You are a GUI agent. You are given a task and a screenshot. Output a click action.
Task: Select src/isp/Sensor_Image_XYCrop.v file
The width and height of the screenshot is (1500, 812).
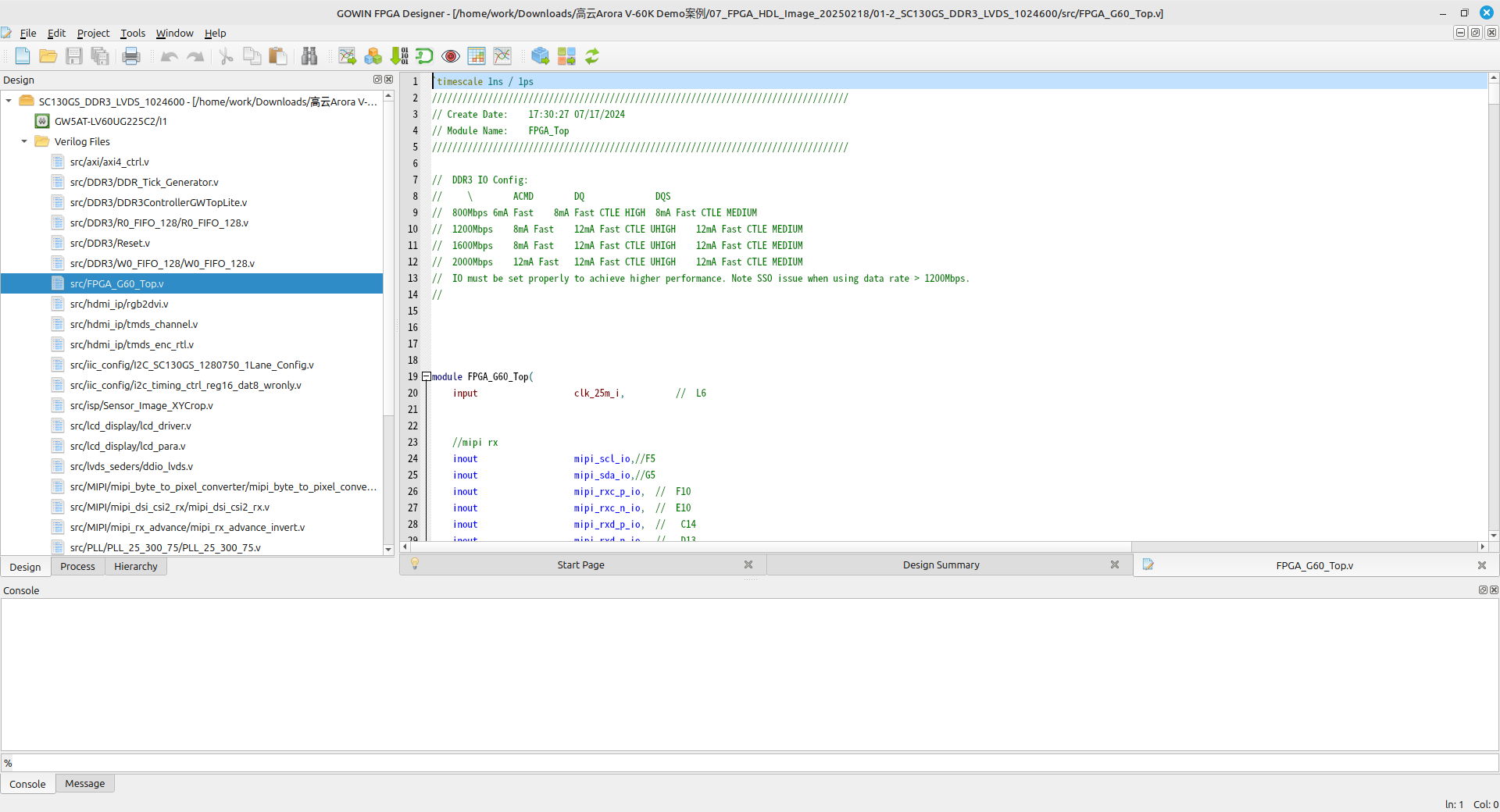click(x=141, y=405)
